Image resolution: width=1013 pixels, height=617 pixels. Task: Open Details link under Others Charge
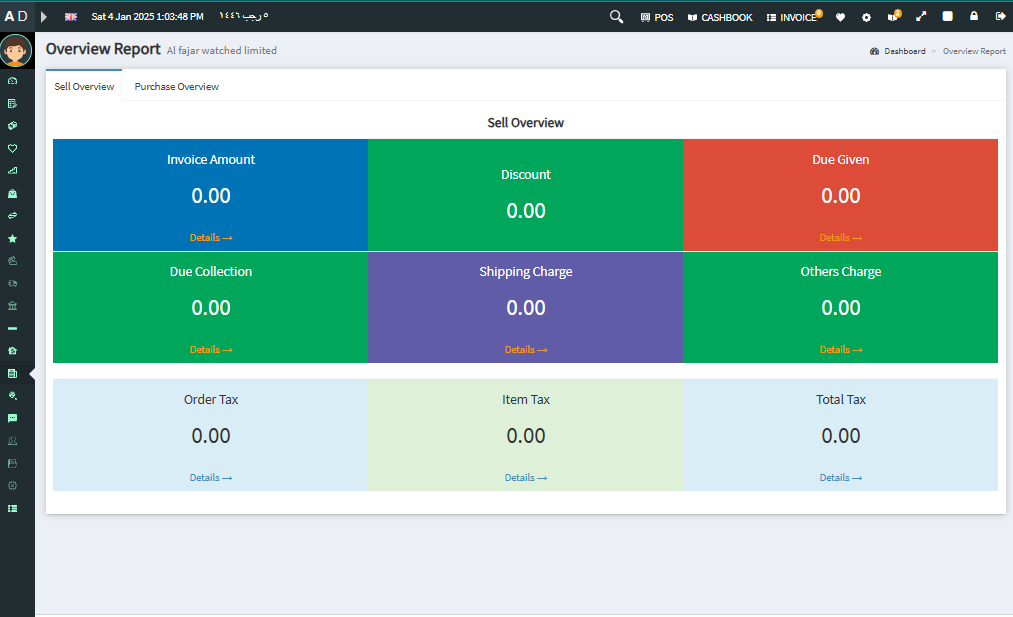click(841, 350)
